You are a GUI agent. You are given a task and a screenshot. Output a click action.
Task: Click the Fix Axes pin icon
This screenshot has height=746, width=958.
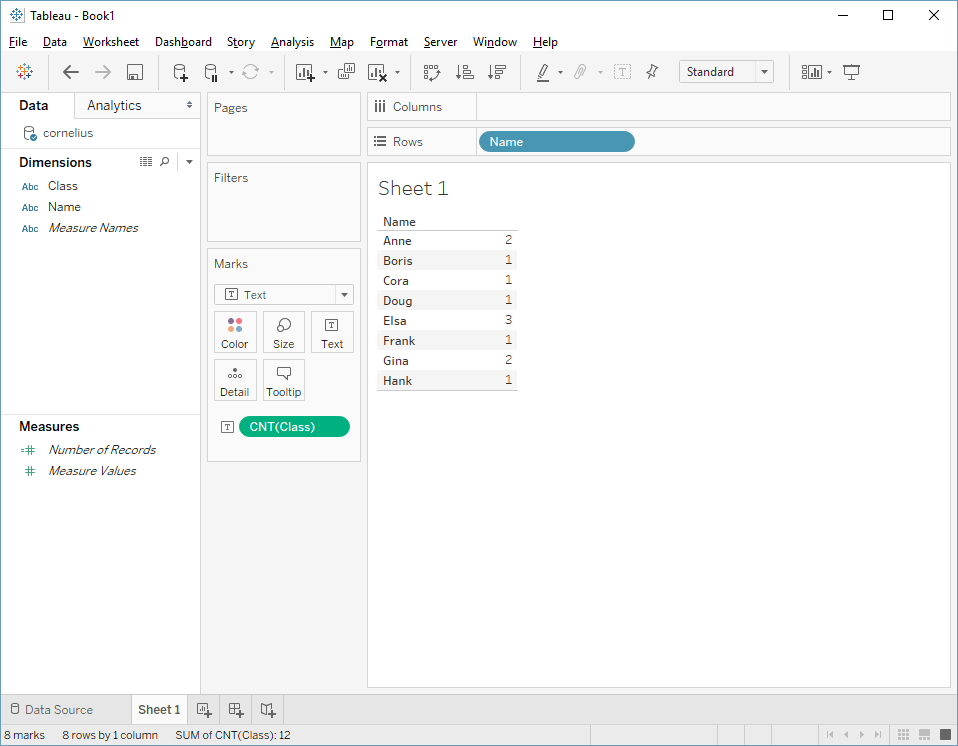point(652,72)
